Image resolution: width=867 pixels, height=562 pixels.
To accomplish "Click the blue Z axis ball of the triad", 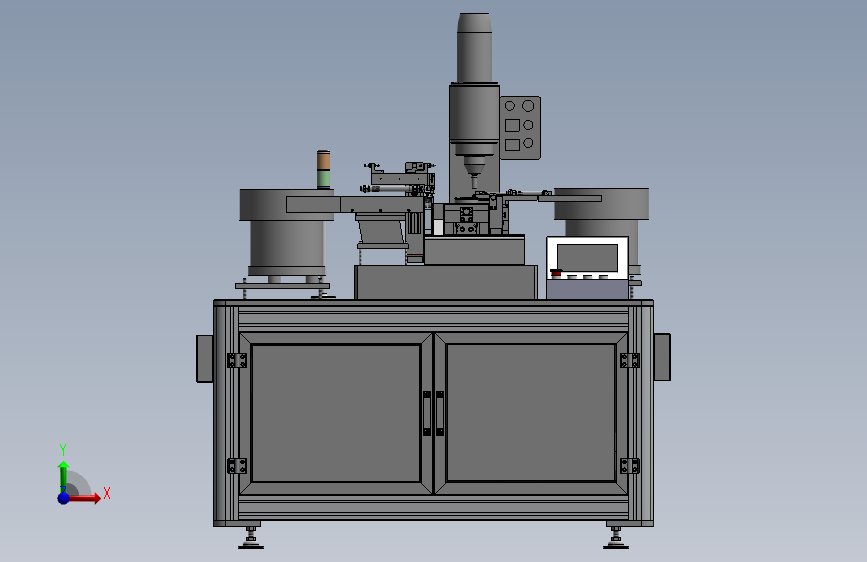I will 64,498.
